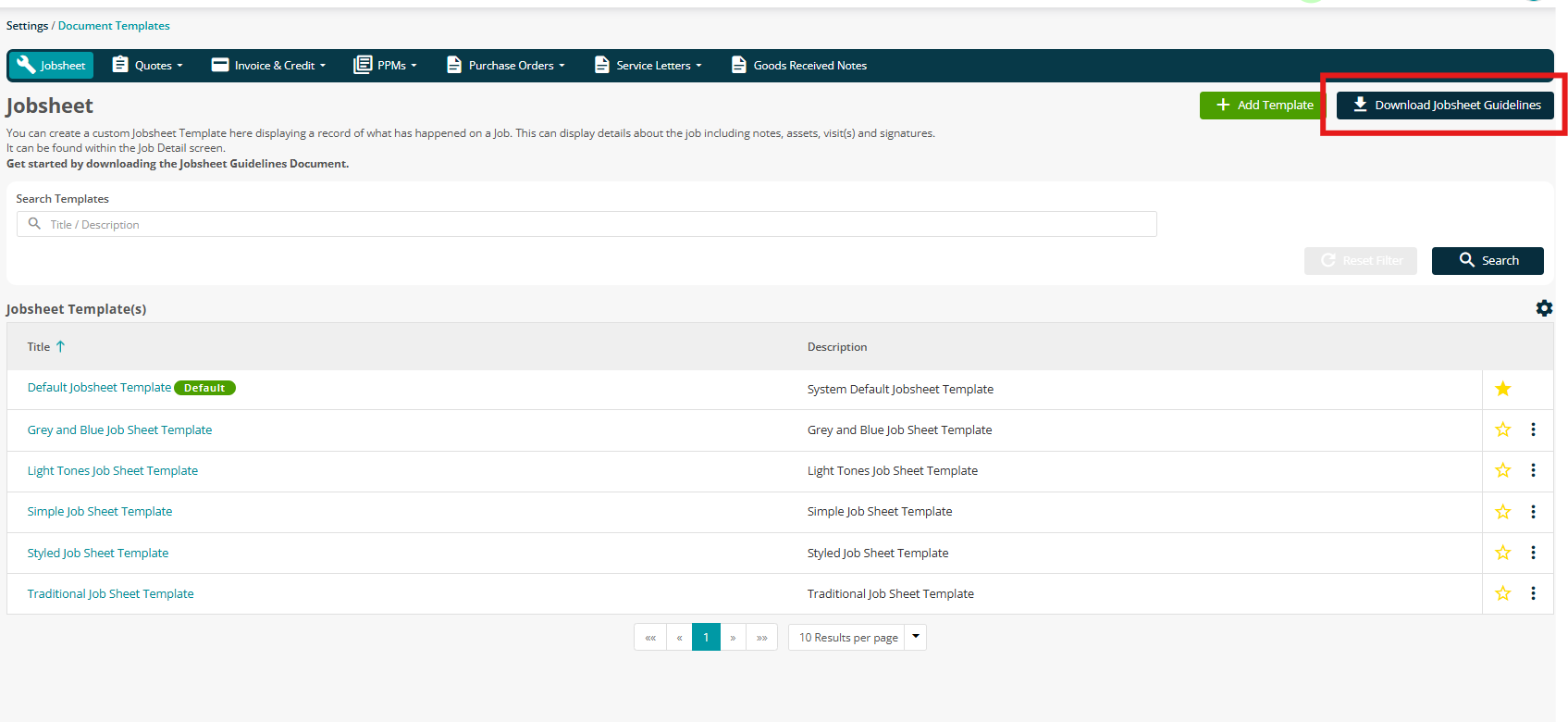Go to last page of results

point(761,638)
